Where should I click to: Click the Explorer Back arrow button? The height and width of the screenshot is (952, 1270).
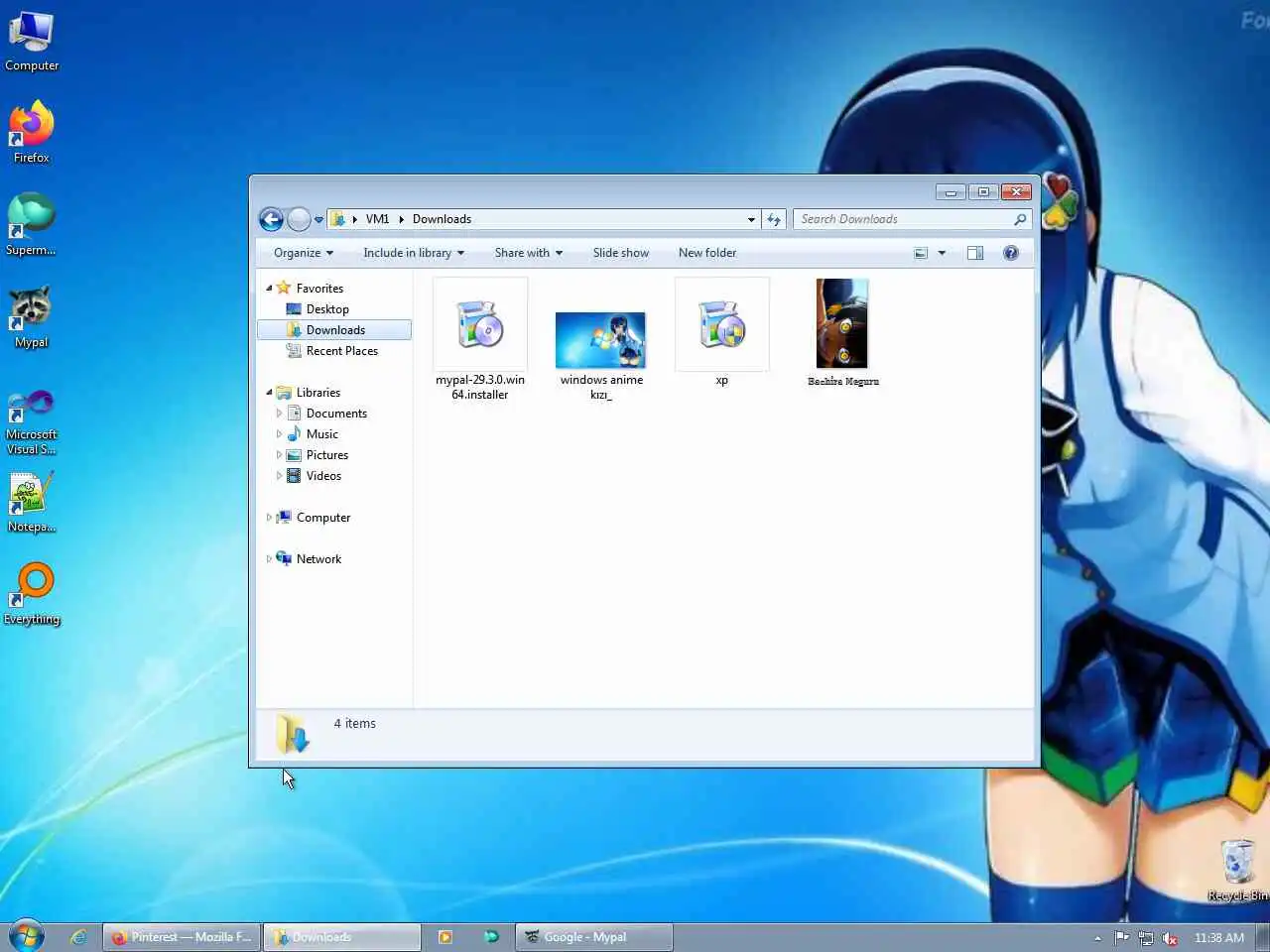tap(271, 219)
